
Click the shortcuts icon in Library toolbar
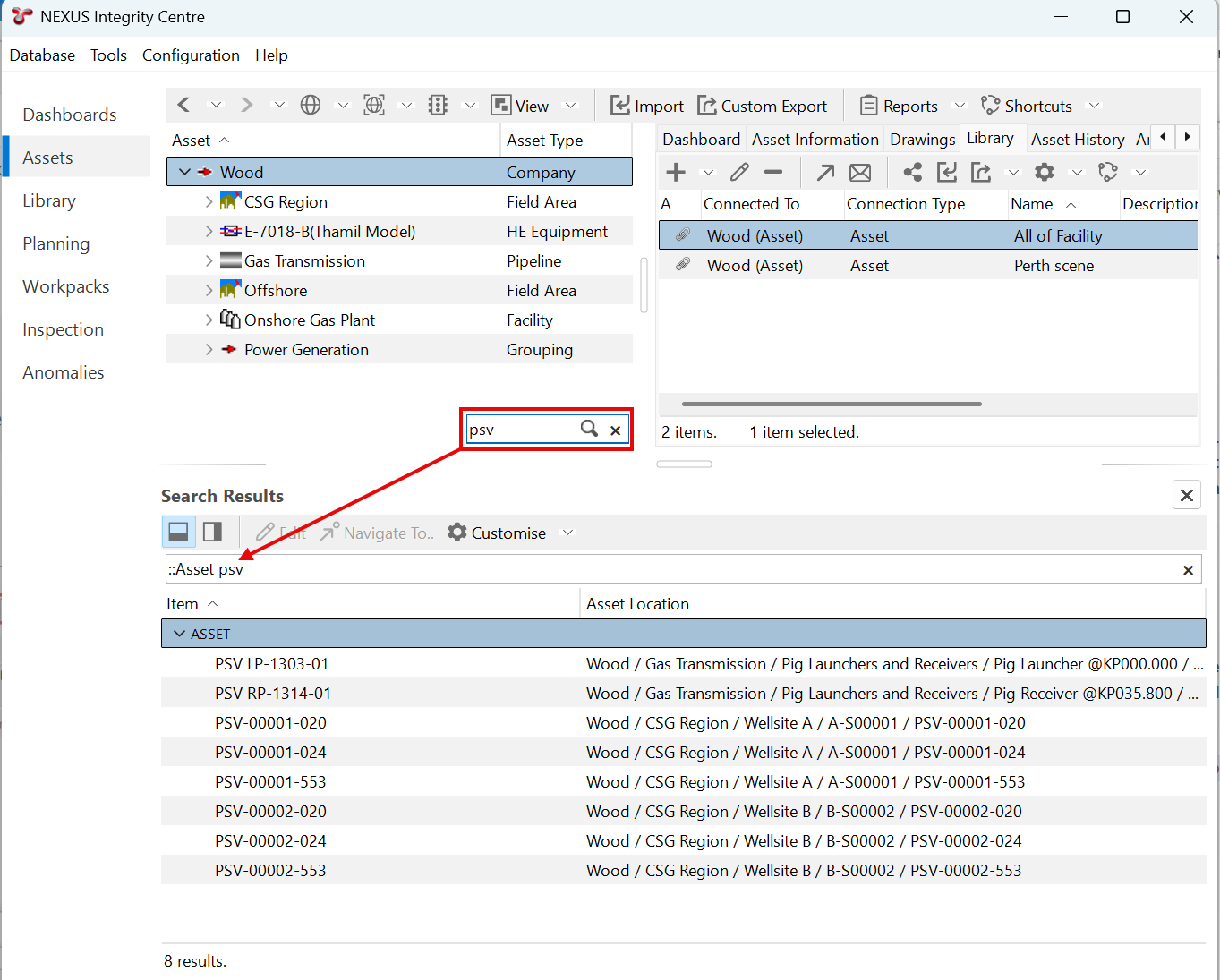[x=1108, y=172]
